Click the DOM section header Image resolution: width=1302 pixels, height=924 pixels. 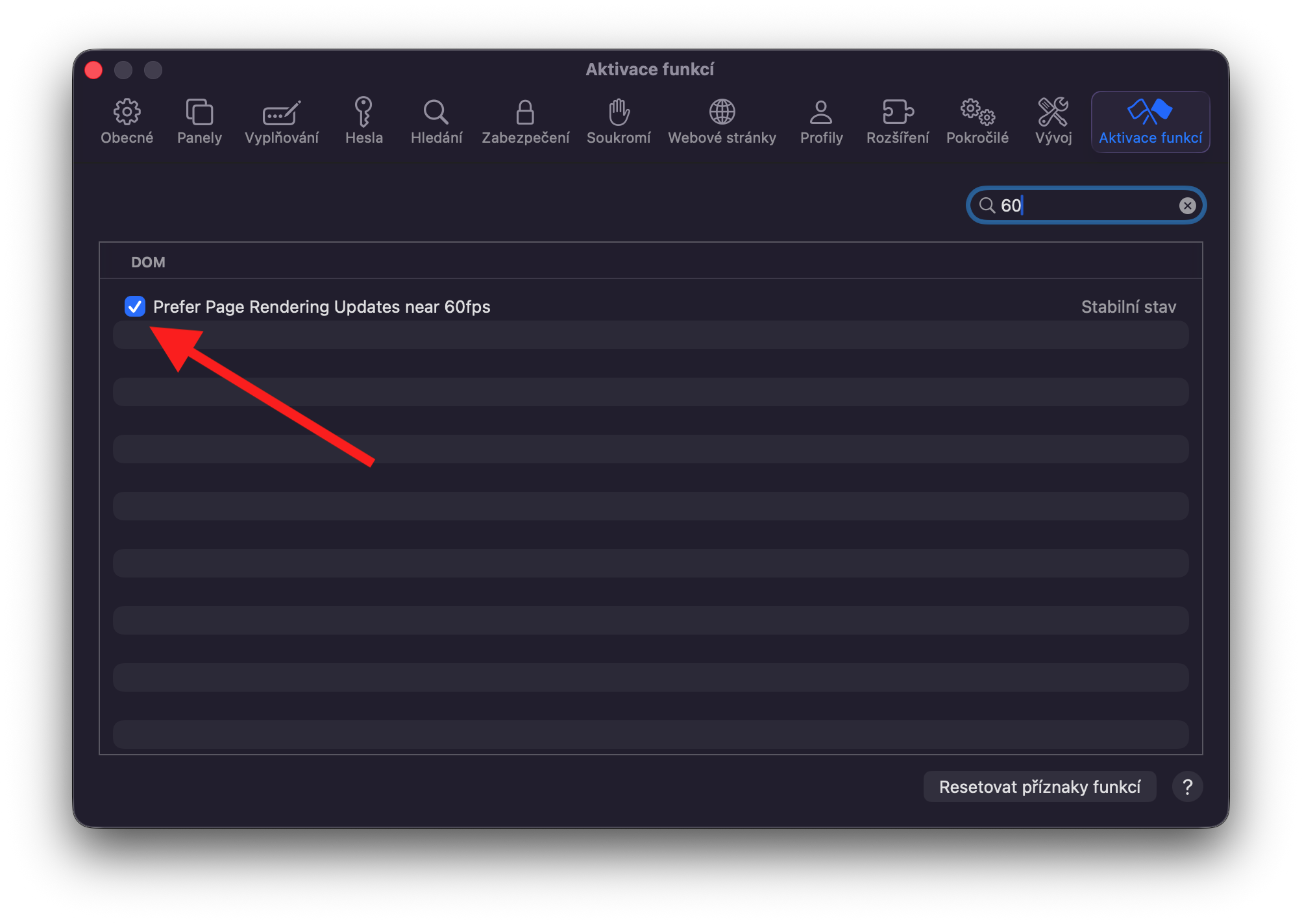pyautogui.click(x=149, y=262)
